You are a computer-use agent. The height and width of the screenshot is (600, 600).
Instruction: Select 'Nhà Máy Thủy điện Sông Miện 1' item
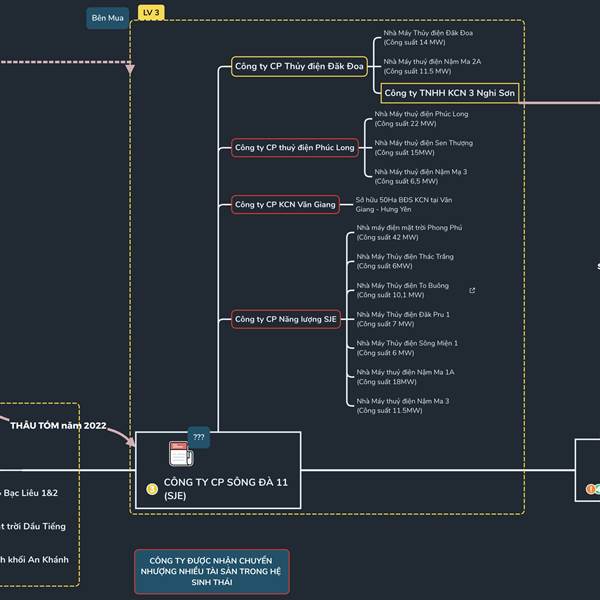click(407, 348)
